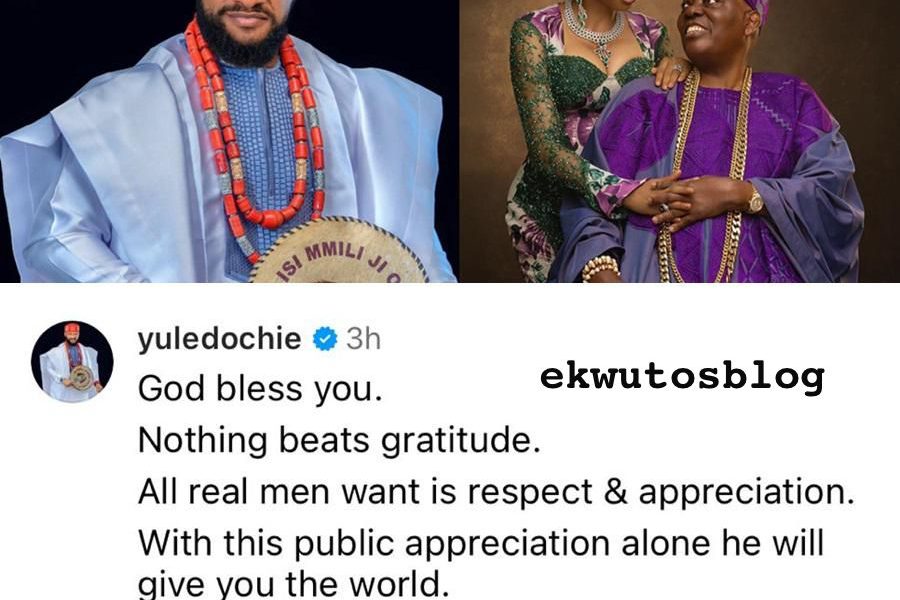Image resolution: width=900 pixels, height=600 pixels.
Task: Click the blue verified badge beside yuledochie
Action: (x=325, y=339)
